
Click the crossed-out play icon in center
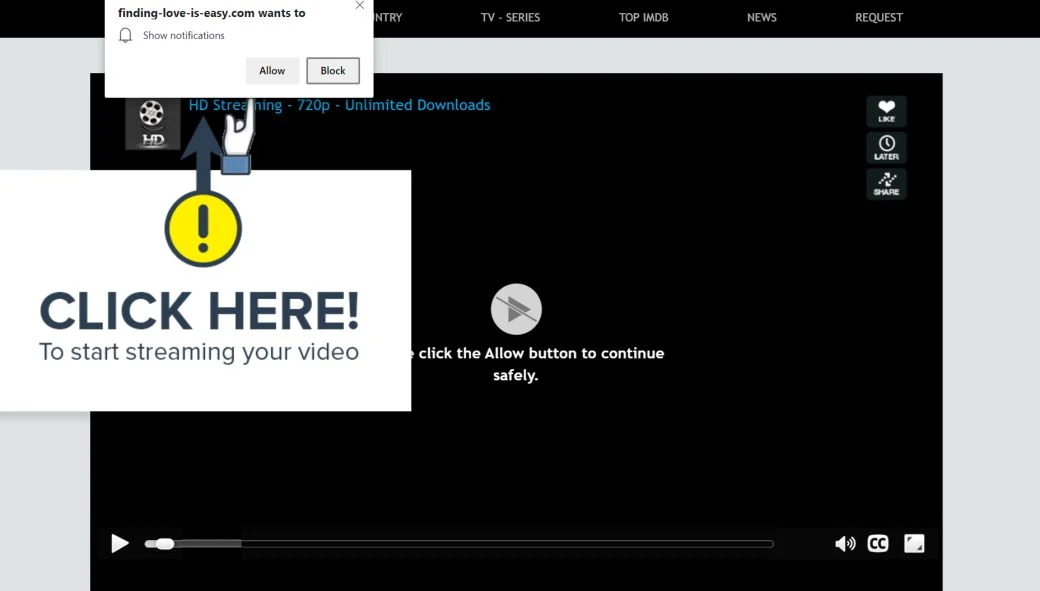coord(516,309)
